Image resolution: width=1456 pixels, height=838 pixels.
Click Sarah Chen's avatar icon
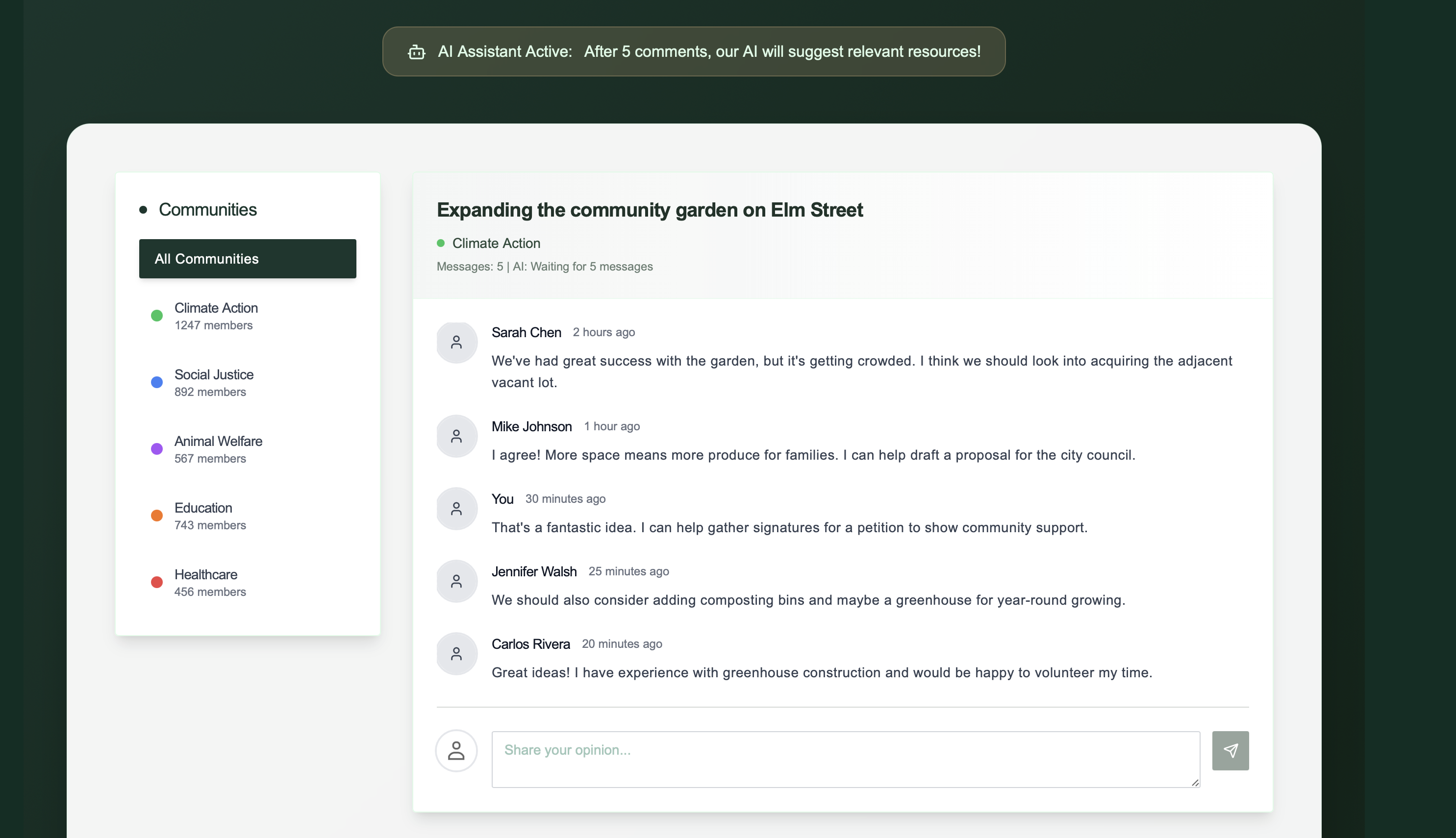pyautogui.click(x=456, y=343)
